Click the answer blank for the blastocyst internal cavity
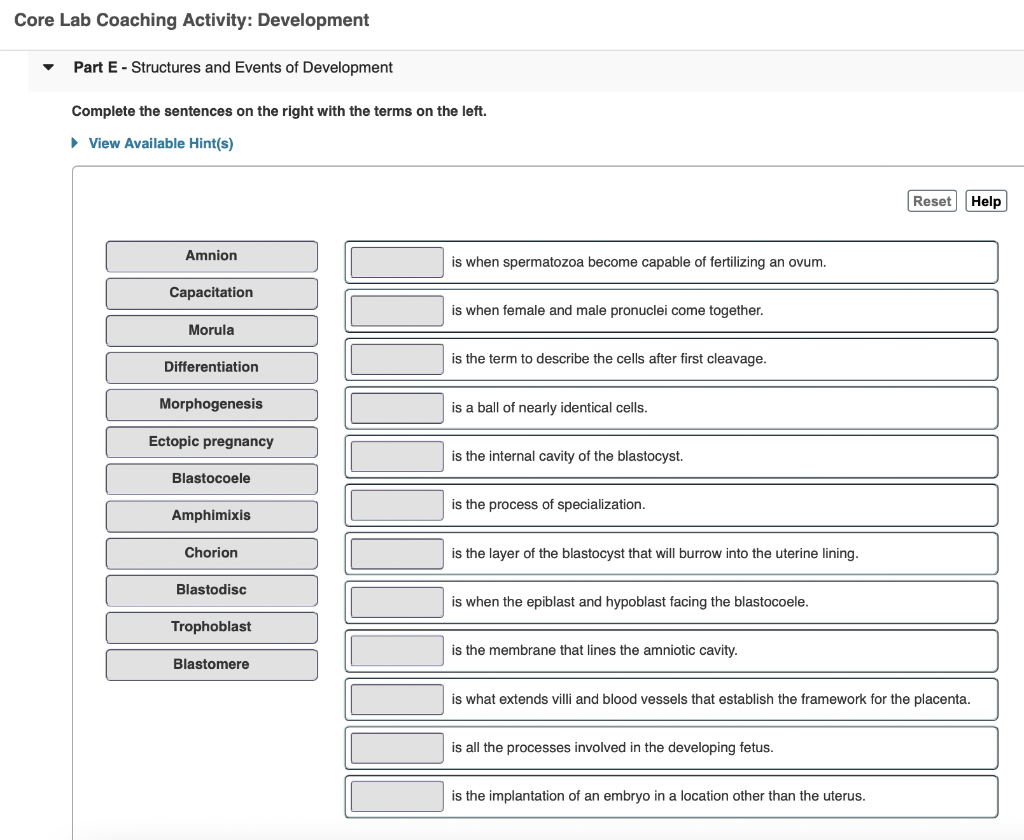The width and height of the screenshot is (1024, 840). pyautogui.click(x=395, y=456)
